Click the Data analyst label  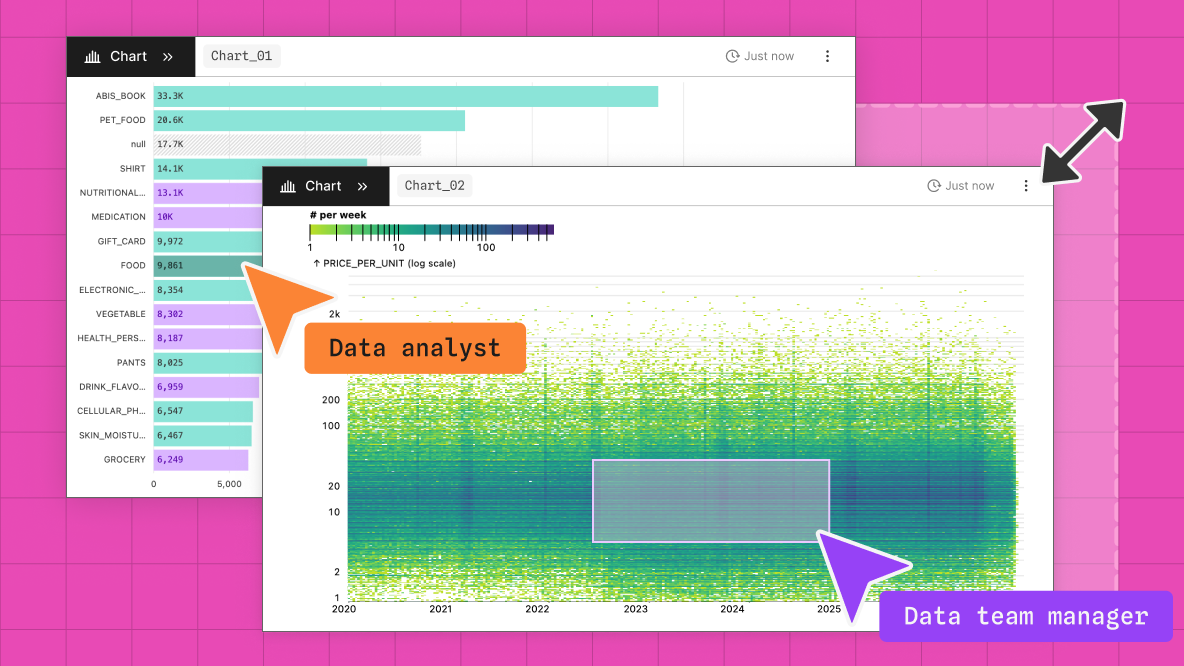[414, 347]
